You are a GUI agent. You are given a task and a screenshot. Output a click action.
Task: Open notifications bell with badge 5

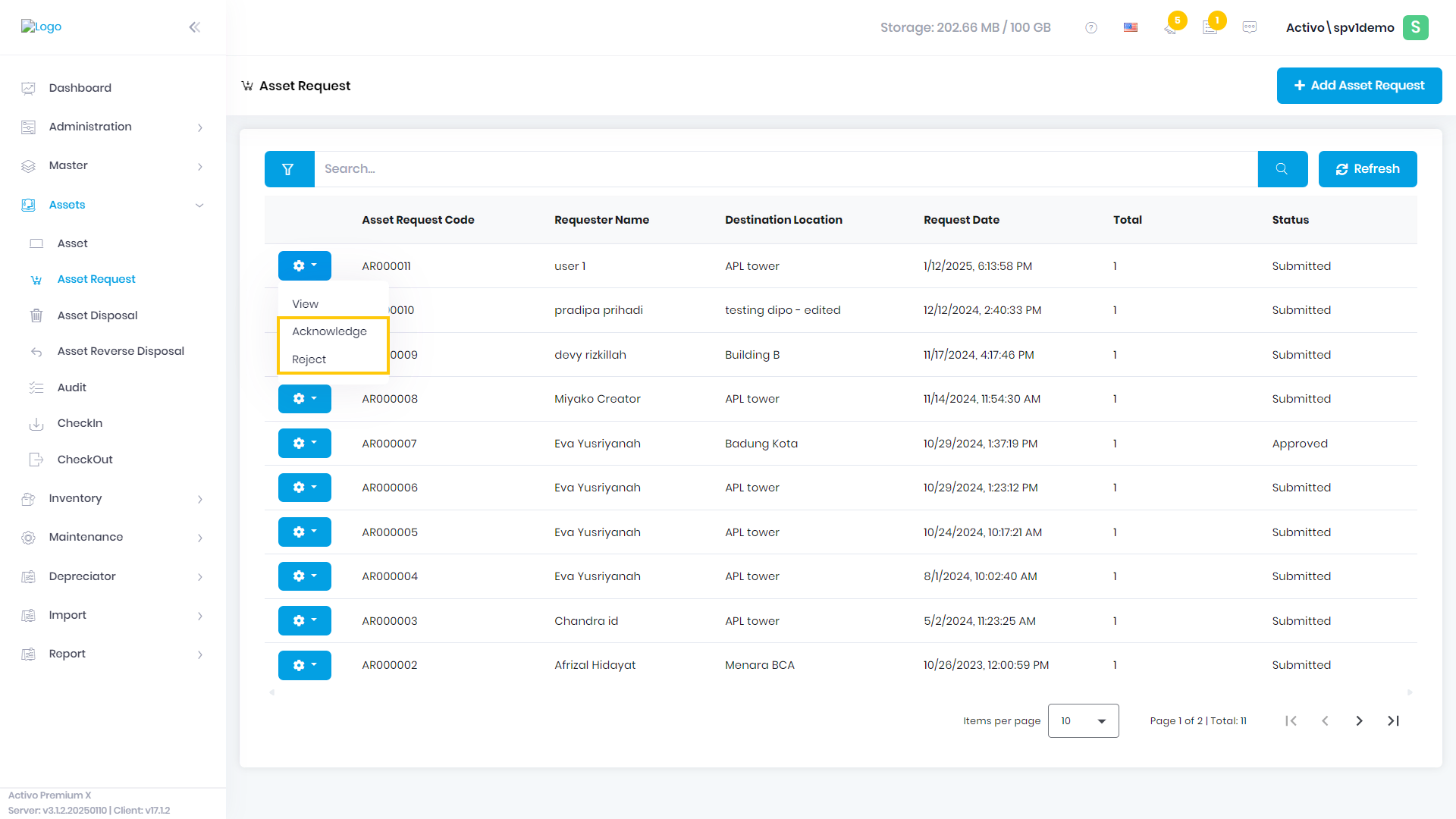pos(1172,27)
